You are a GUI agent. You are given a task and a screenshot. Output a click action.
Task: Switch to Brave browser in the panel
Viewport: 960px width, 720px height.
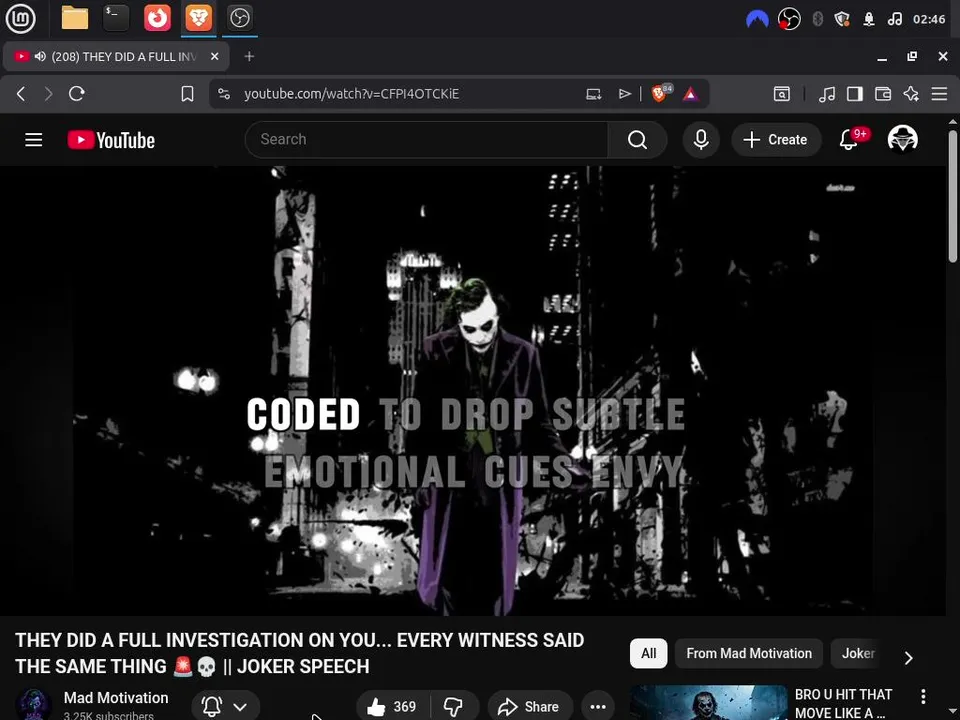(198, 18)
